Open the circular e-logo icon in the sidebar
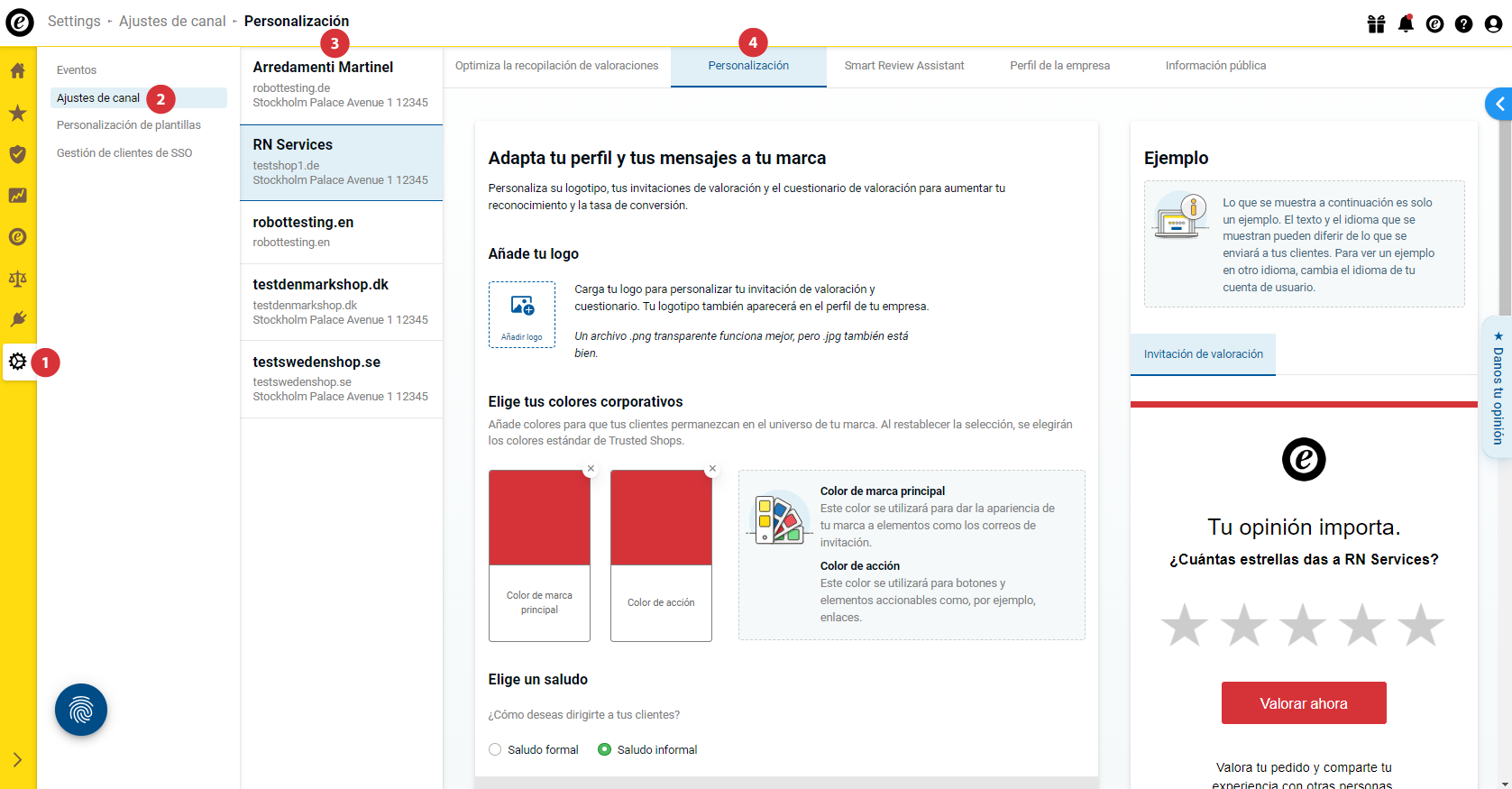 click(x=17, y=237)
